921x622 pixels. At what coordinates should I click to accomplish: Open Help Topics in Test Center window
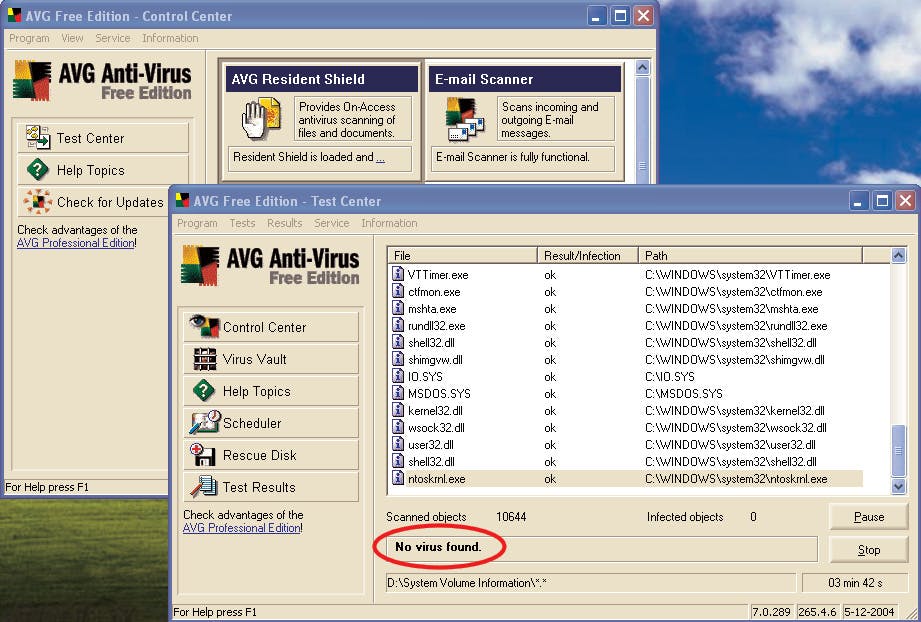coord(271,391)
